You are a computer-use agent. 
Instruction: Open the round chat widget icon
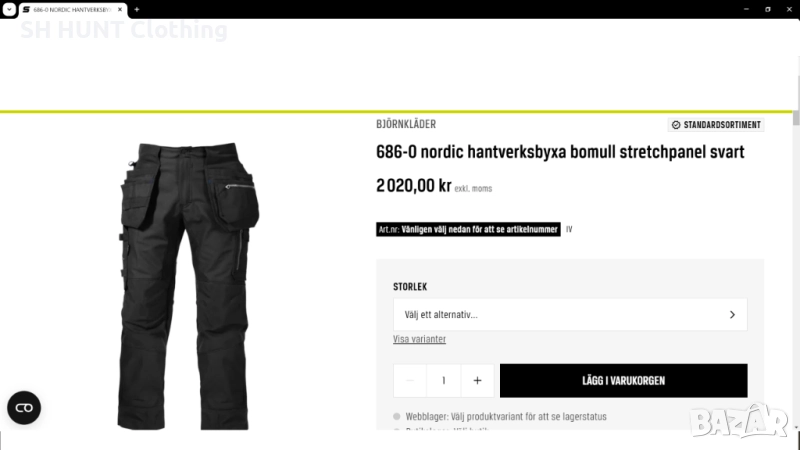click(24, 408)
